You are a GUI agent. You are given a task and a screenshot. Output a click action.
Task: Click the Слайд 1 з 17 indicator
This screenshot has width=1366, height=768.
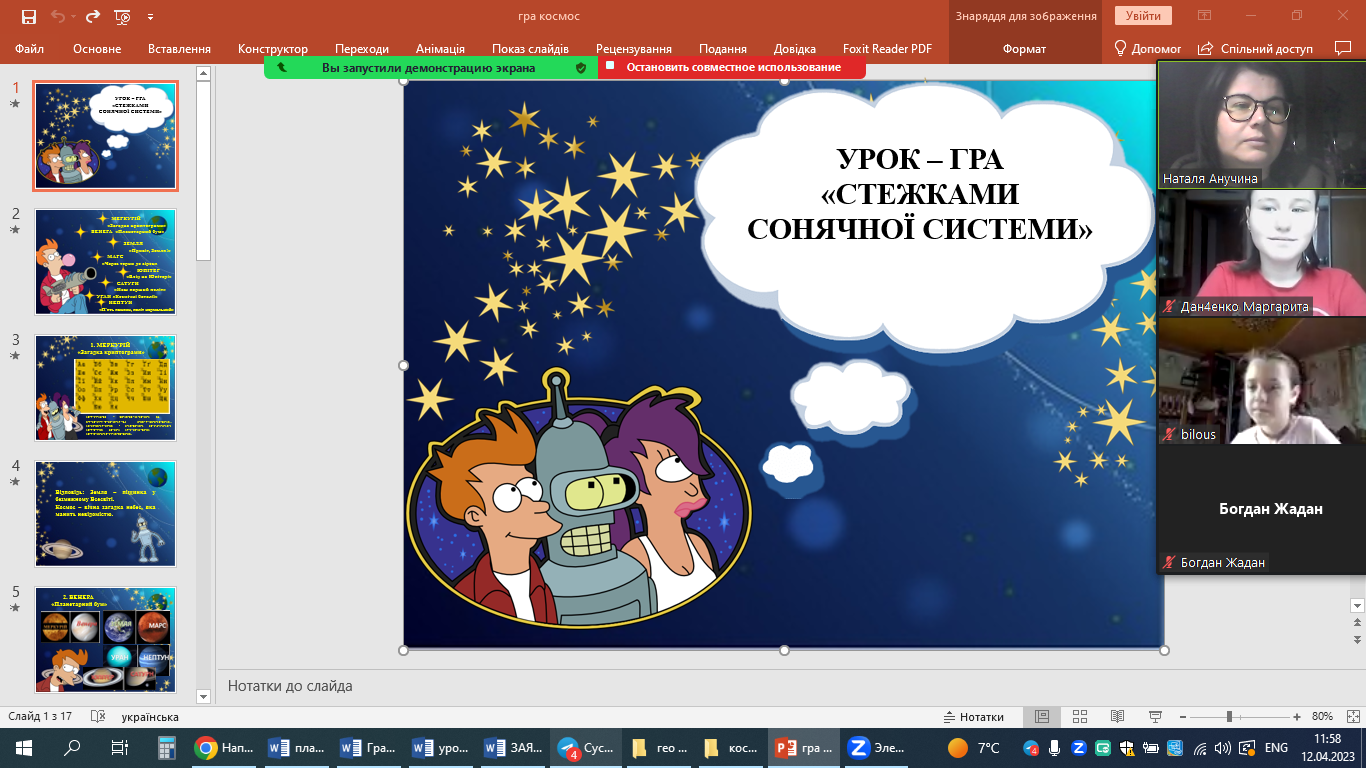[40, 717]
